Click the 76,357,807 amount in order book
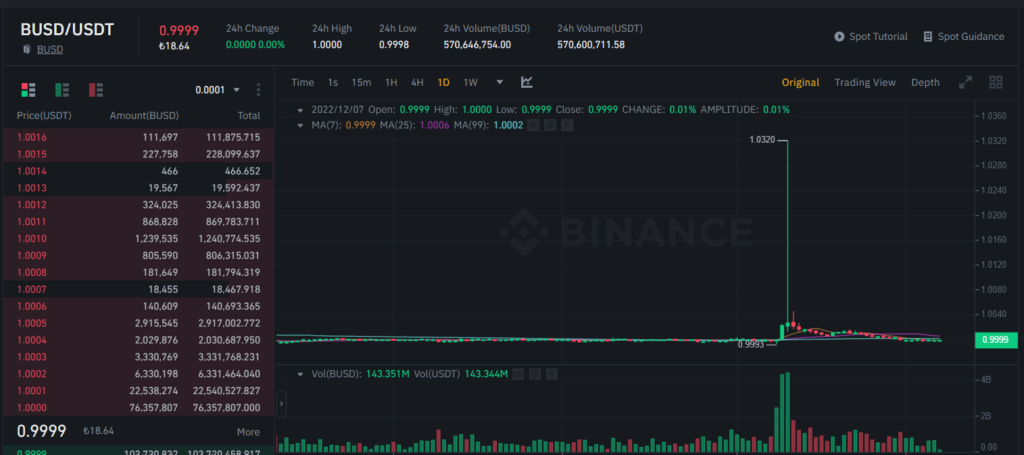This screenshot has height=455, width=1024. point(155,407)
